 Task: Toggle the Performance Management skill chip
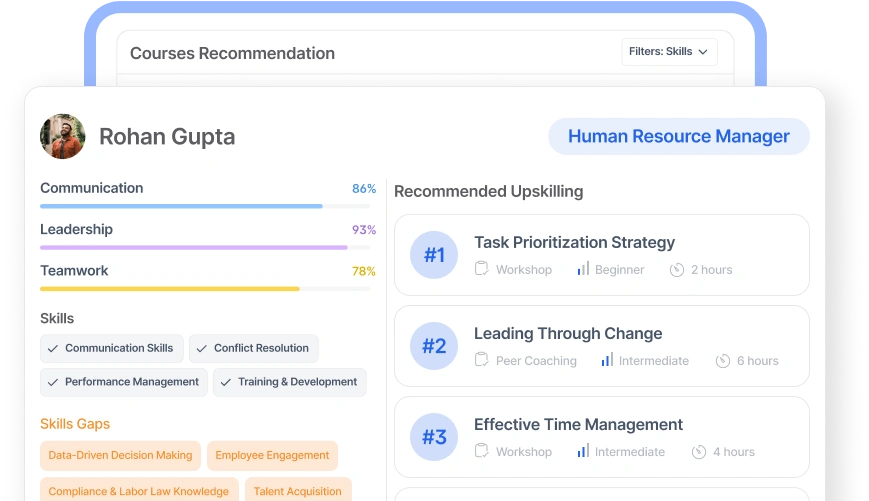(124, 382)
